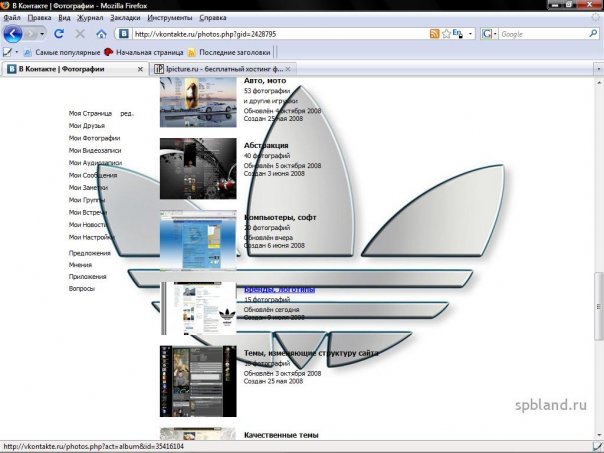Open Мнения in sidebar
Viewport: 604px width, 453px height.
80,265
